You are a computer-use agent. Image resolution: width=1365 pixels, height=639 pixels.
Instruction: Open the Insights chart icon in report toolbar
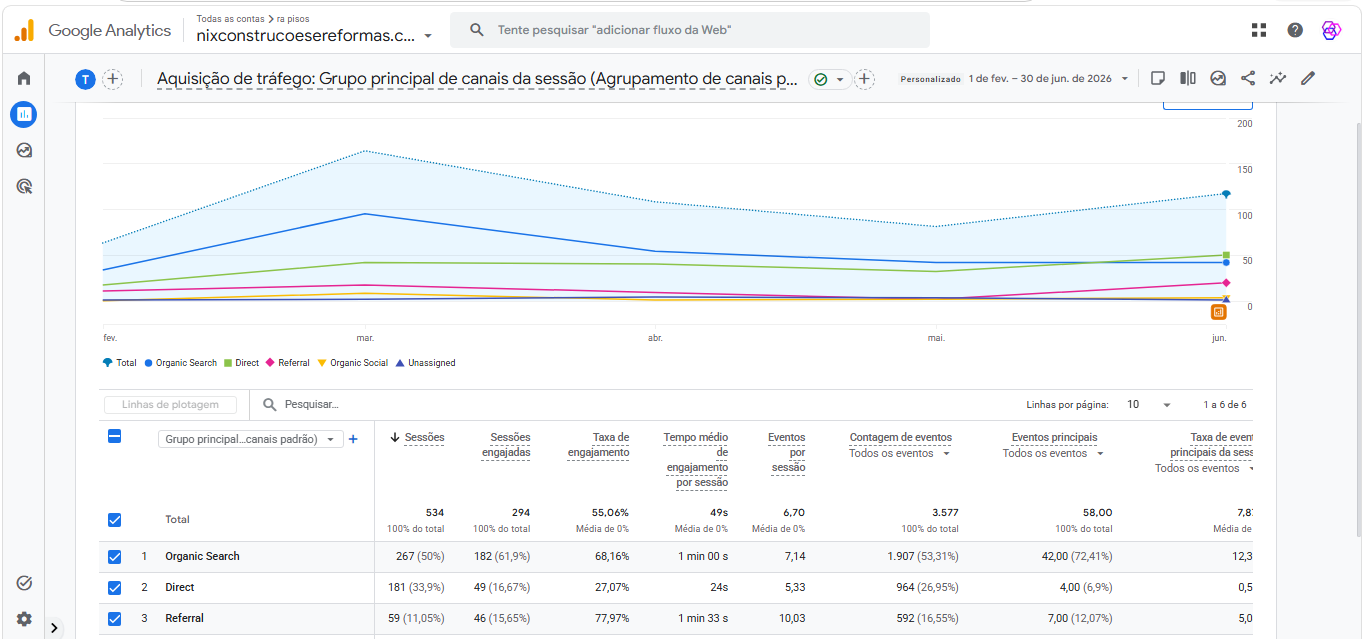pos(1218,78)
